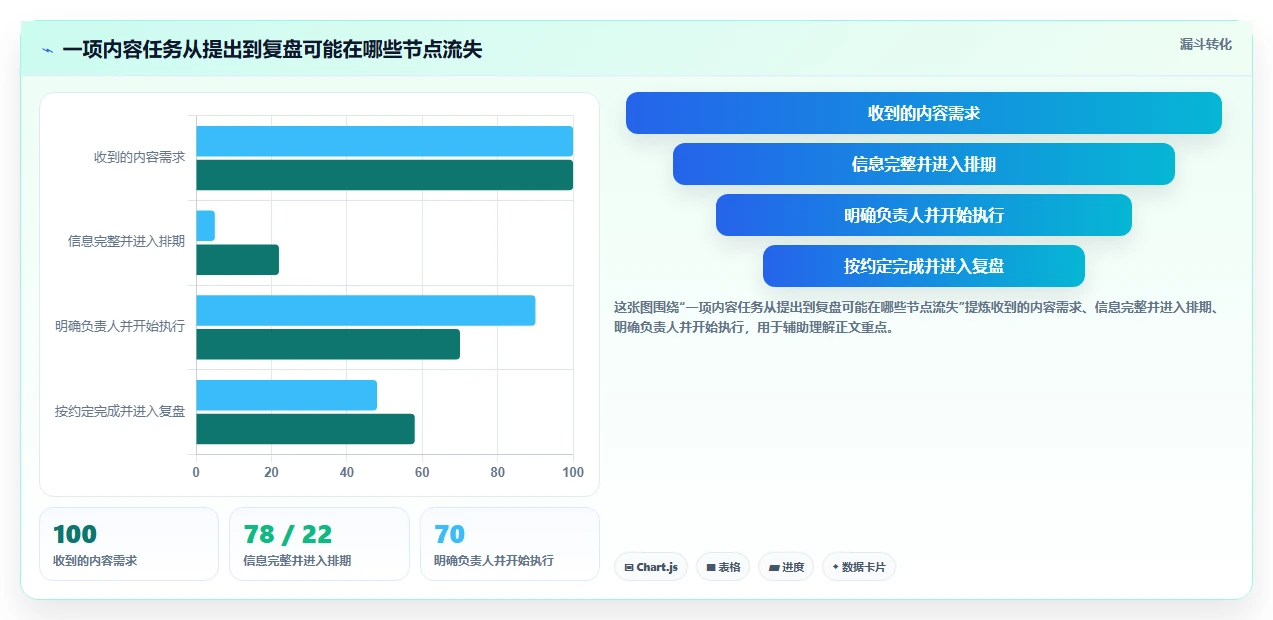Screen dimensions: 1273x620
Task: Click the chart axis label 信息完整并进入排期
Action: 126,241
